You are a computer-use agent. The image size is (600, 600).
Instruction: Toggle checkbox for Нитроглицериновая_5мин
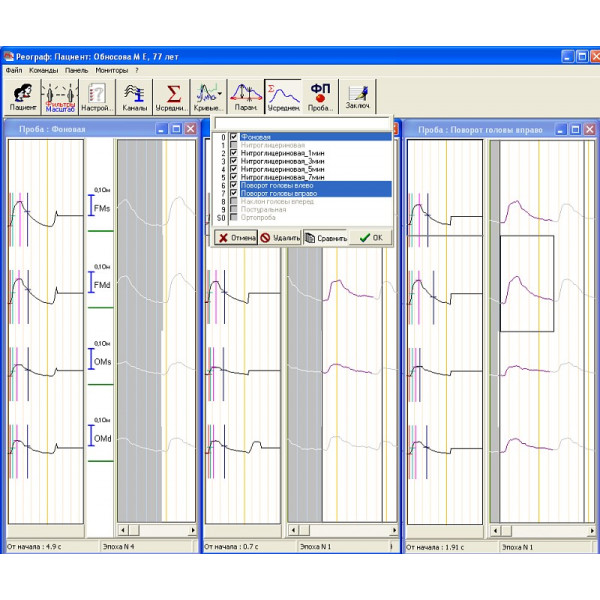233,169
